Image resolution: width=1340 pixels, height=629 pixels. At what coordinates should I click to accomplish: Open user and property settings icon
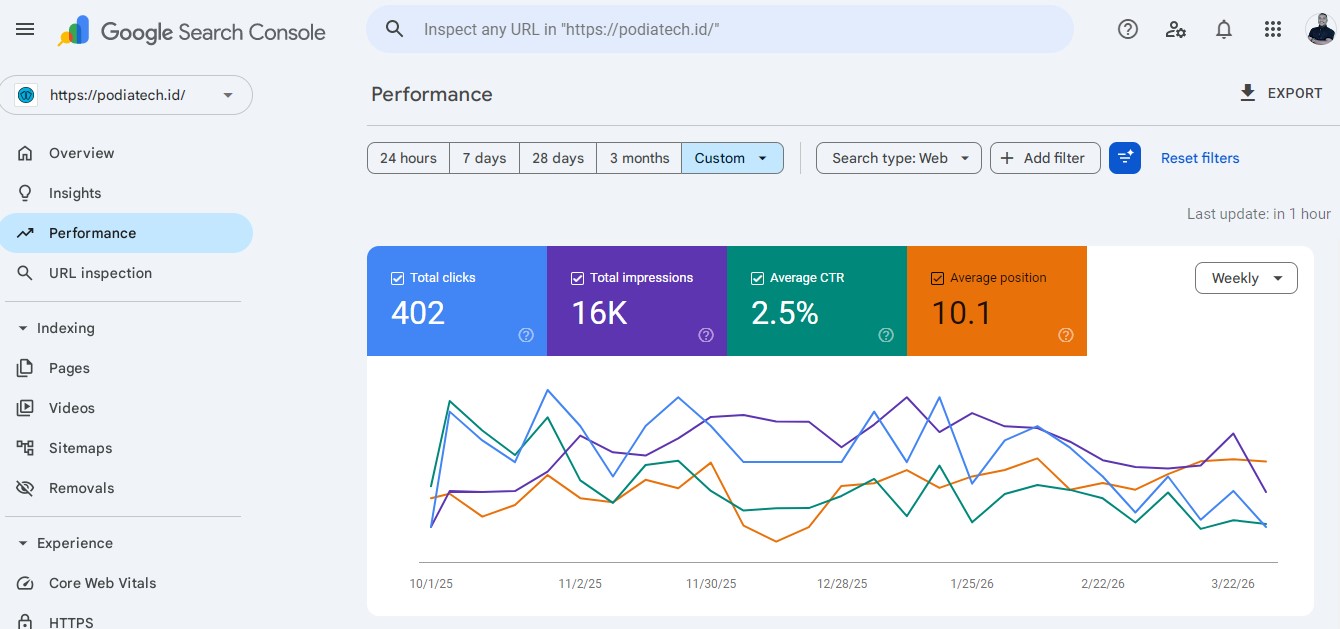tap(1176, 30)
